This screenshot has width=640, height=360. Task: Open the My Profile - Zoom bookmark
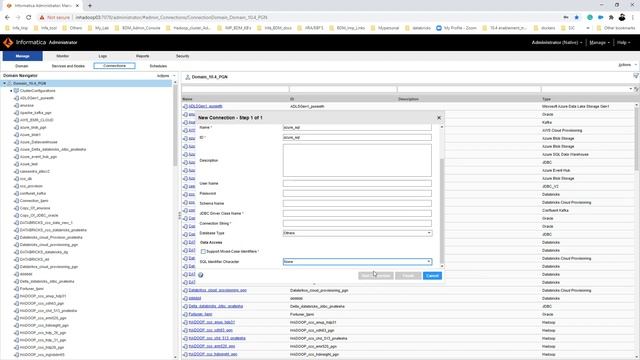coord(456,28)
